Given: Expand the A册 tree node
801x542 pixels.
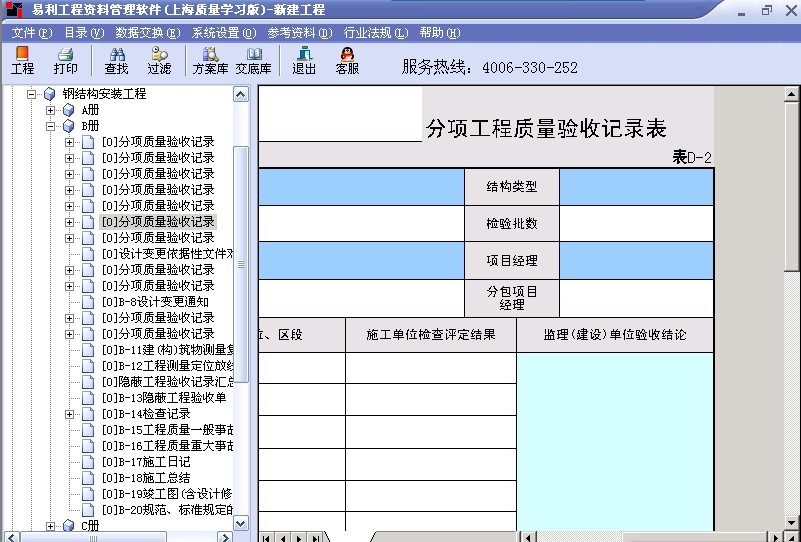Looking at the screenshot, I should 51,110.
